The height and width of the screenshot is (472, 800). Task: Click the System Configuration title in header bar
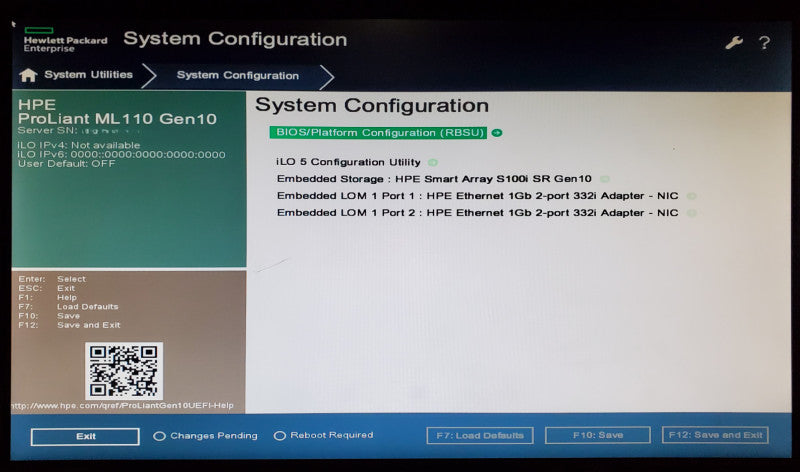[x=235, y=39]
